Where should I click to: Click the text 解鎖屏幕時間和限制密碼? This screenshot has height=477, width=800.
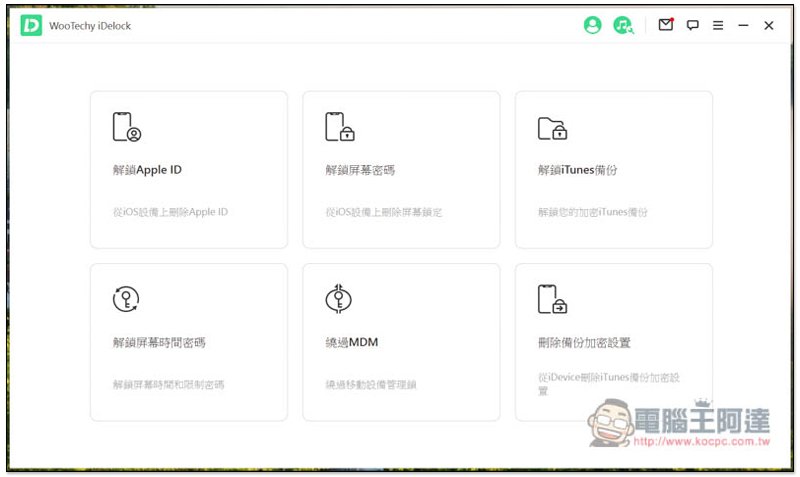tap(168, 384)
